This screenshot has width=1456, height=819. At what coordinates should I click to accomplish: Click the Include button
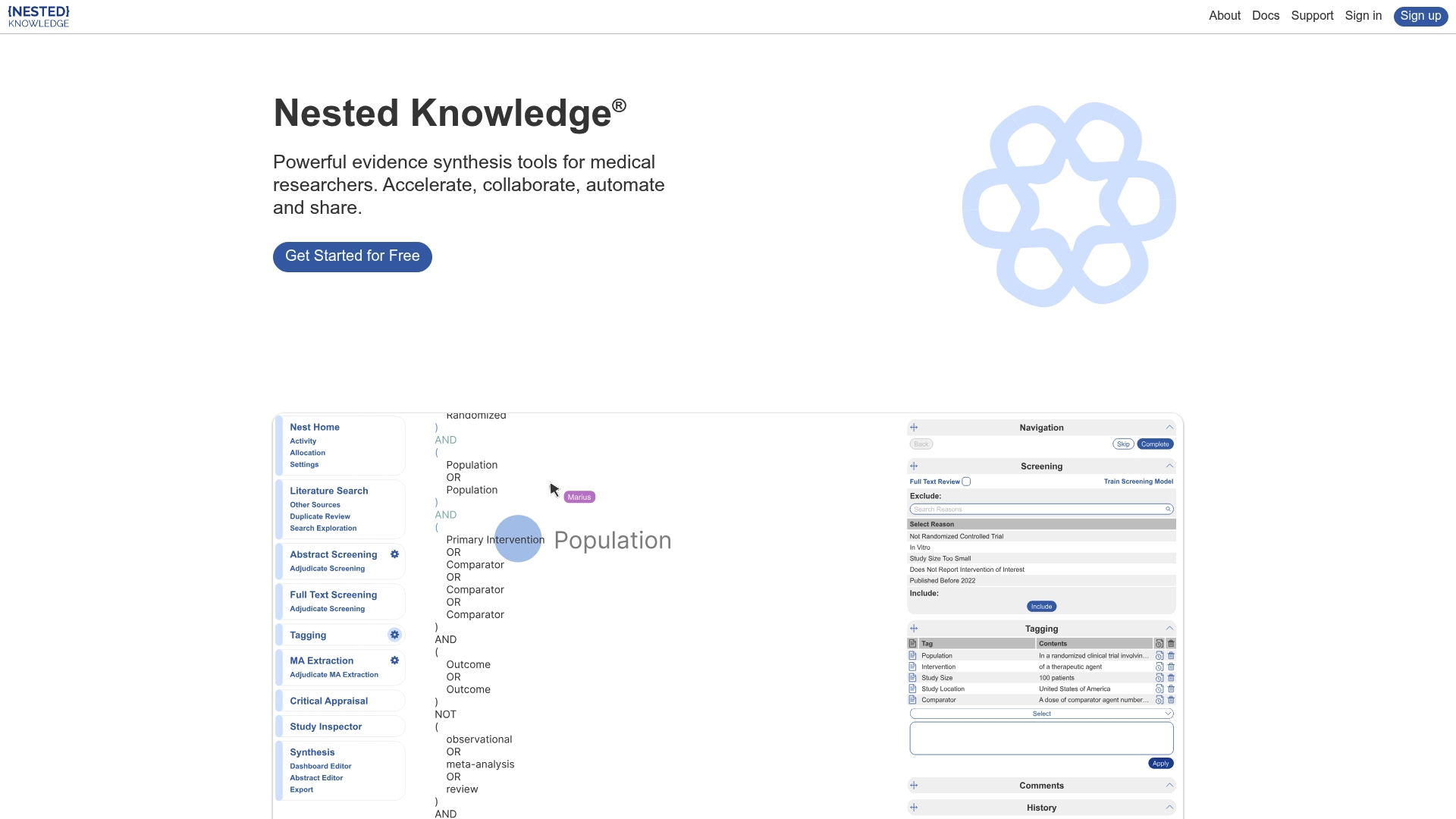(1041, 607)
